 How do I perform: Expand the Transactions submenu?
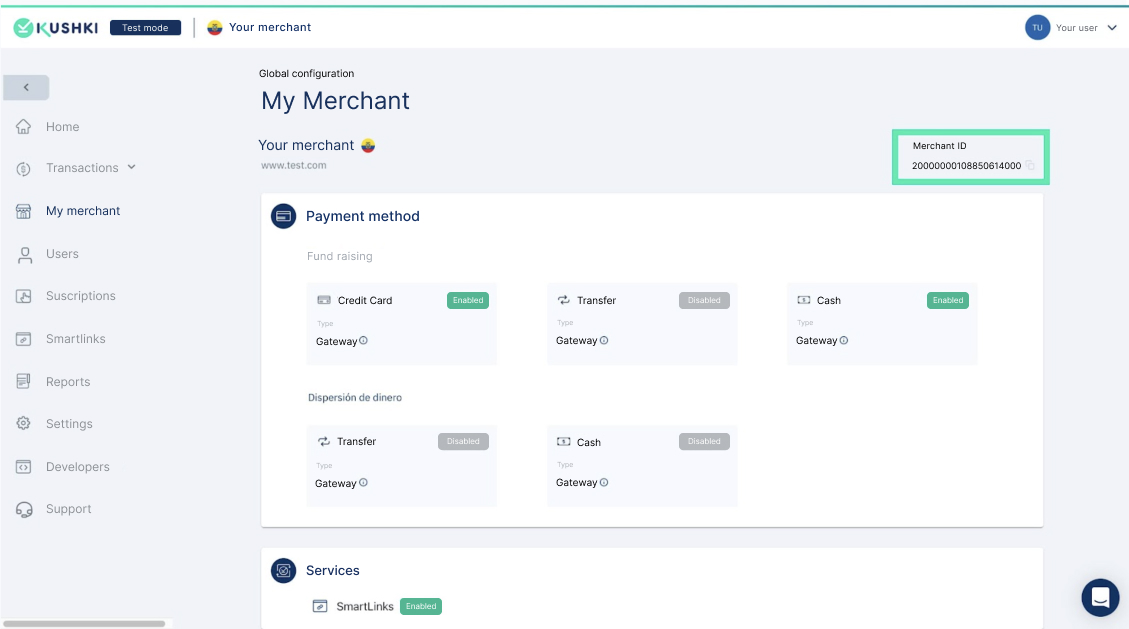coord(131,168)
